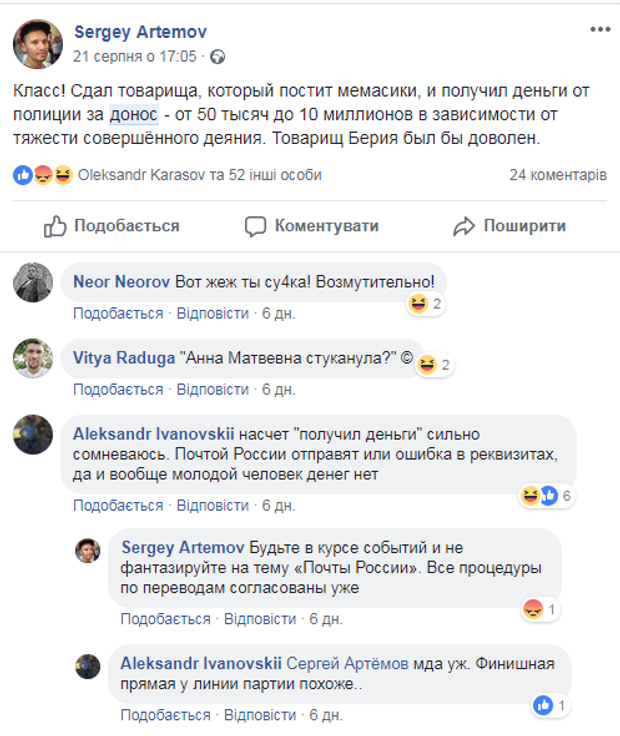
Task: Click Відповісти under Vitya Raduga's comment
Action: tap(213, 389)
